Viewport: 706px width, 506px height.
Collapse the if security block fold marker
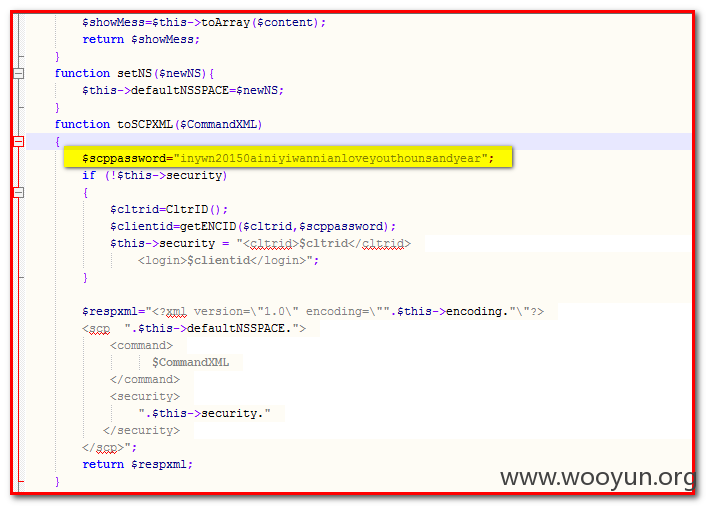pyautogui.click(x=18, y=193)
